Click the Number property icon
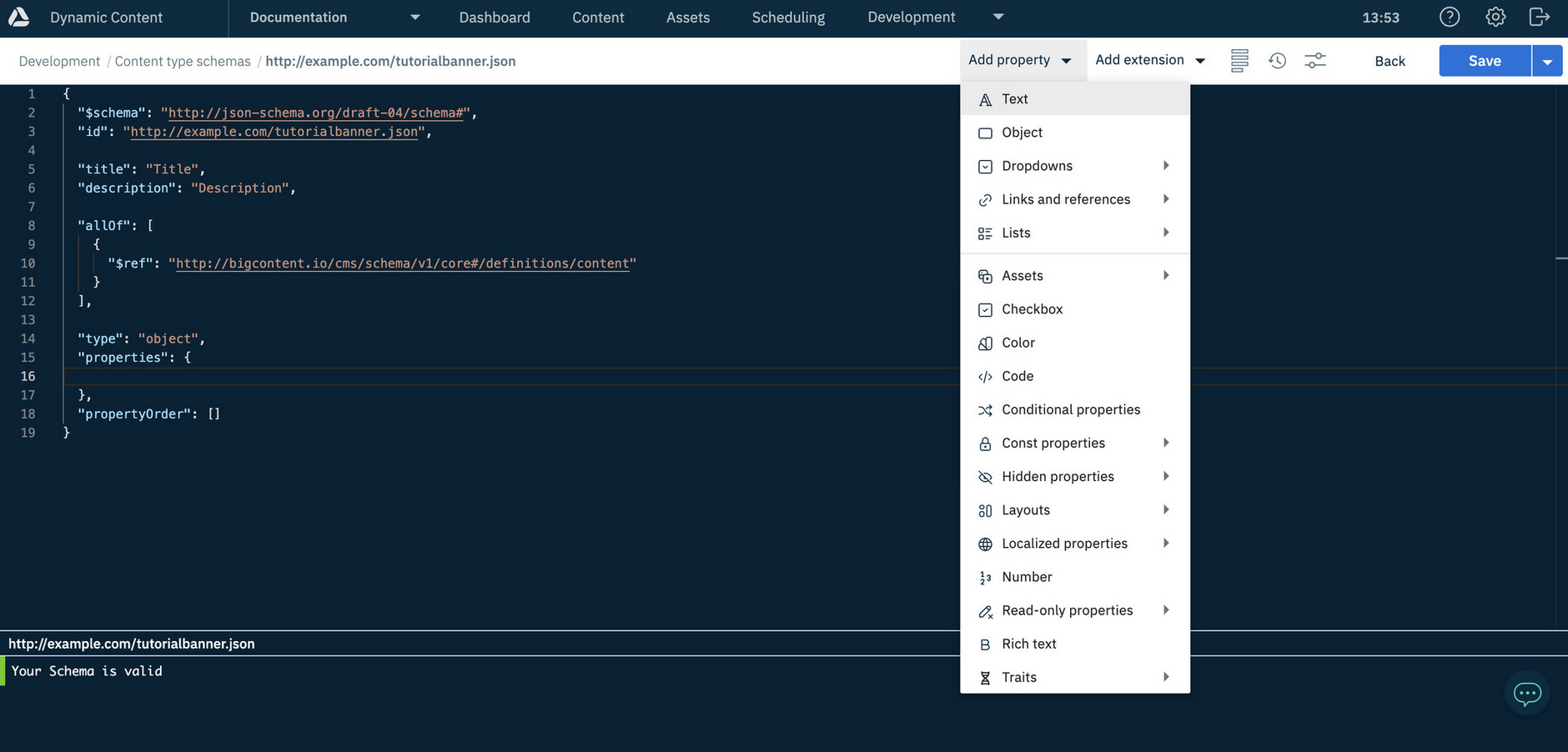 pos(985,578)
